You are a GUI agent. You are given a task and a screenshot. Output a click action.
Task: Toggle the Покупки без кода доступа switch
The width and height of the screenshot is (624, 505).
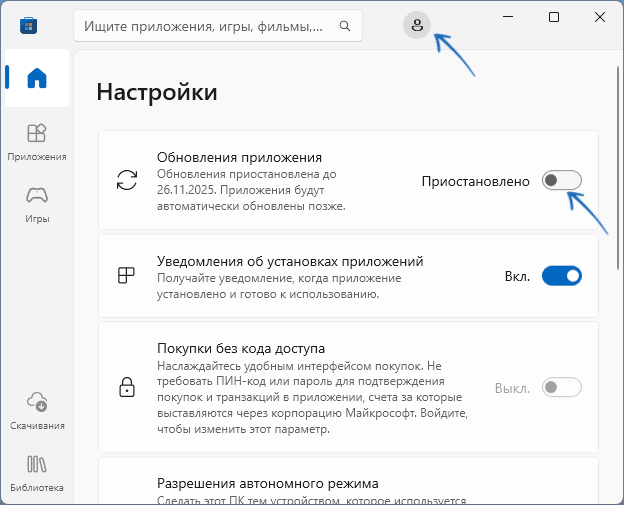pyautogui.click(x=562, y=387)
